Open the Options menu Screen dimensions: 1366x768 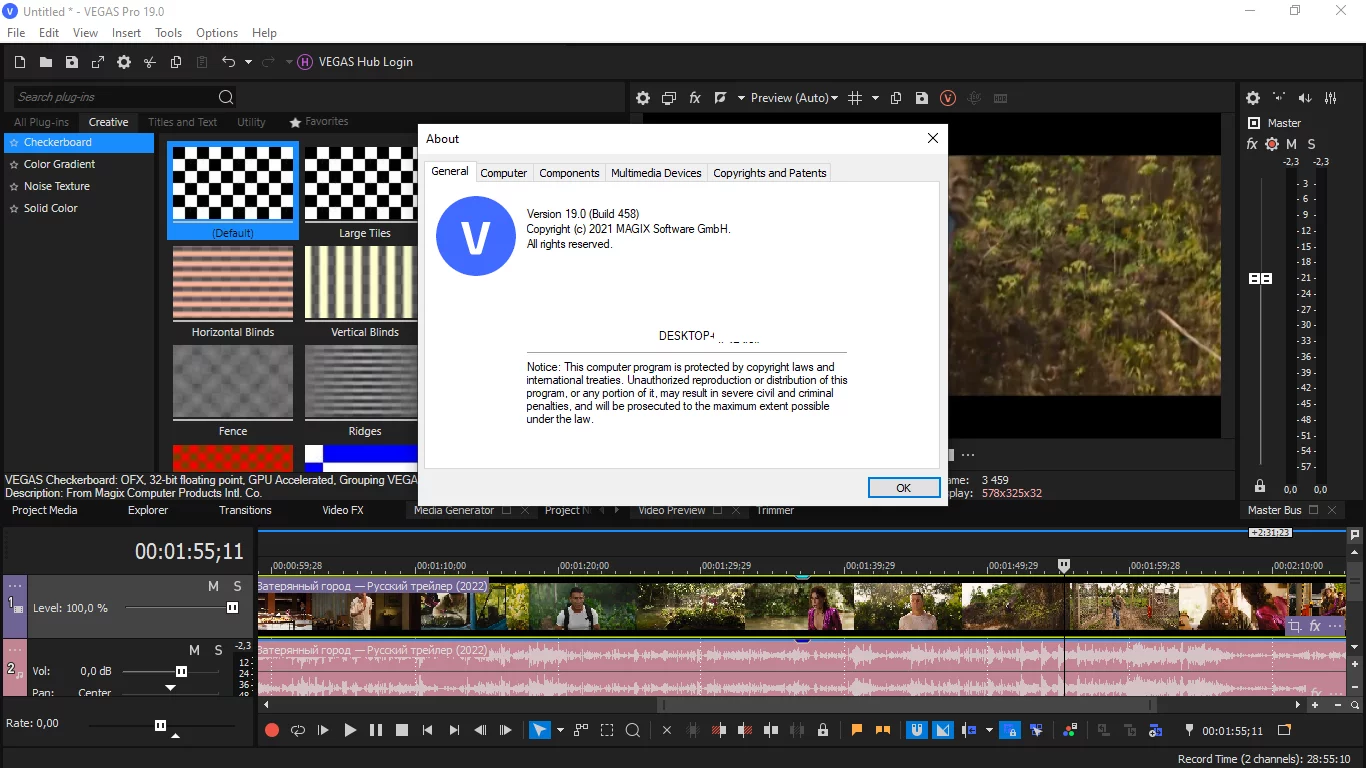click(x=217, y=33)
